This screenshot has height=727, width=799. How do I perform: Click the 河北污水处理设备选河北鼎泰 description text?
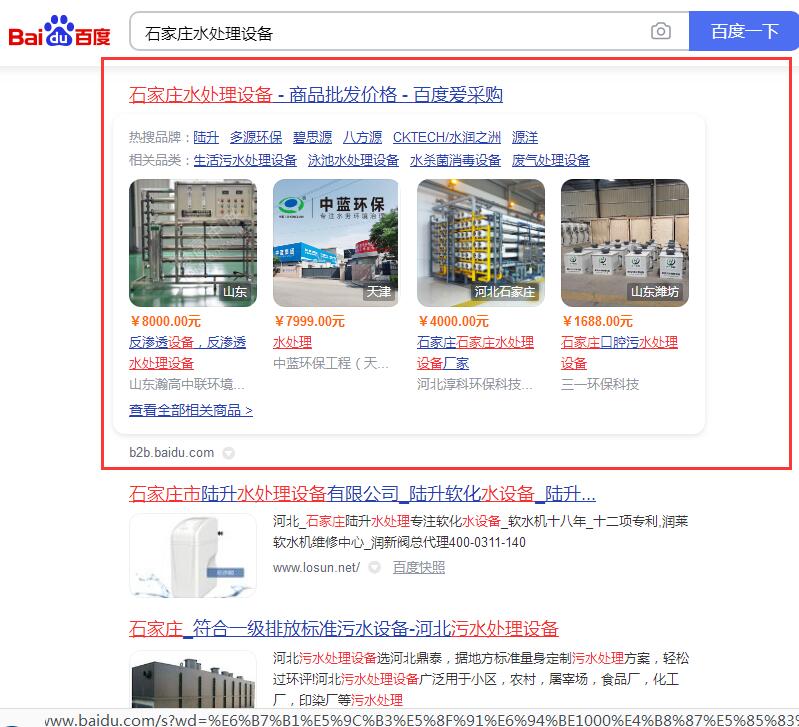(x=481, y=679)
